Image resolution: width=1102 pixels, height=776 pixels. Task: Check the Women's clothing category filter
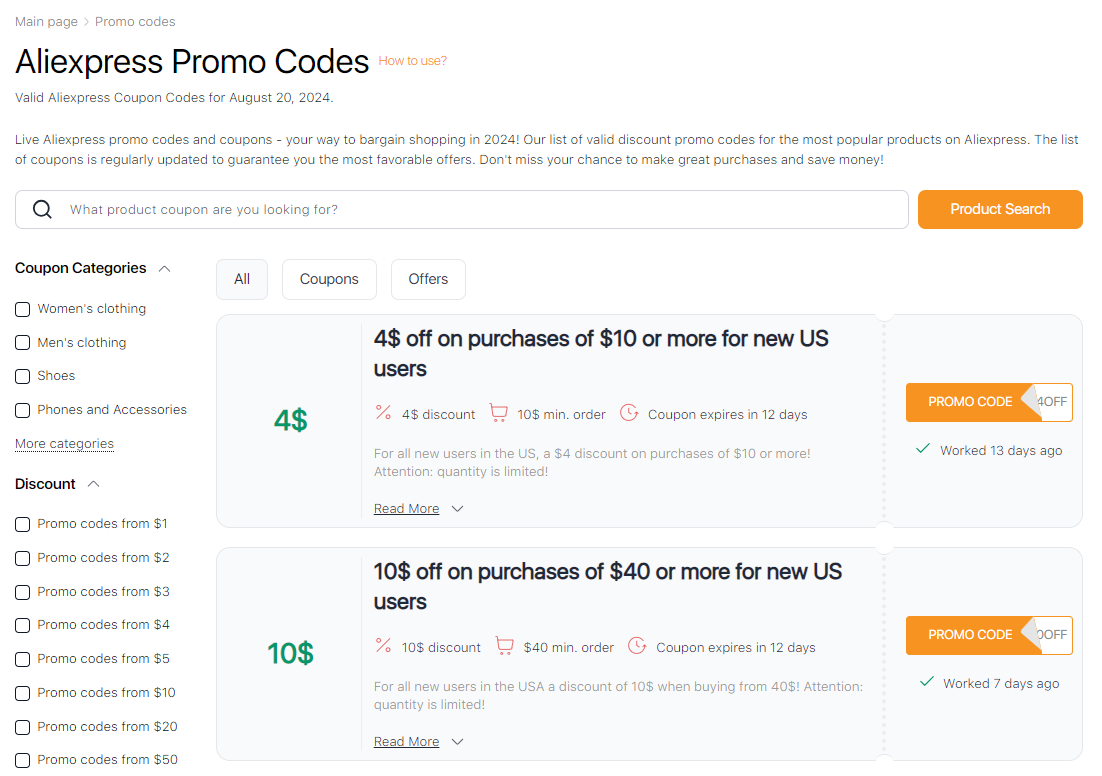22,309
